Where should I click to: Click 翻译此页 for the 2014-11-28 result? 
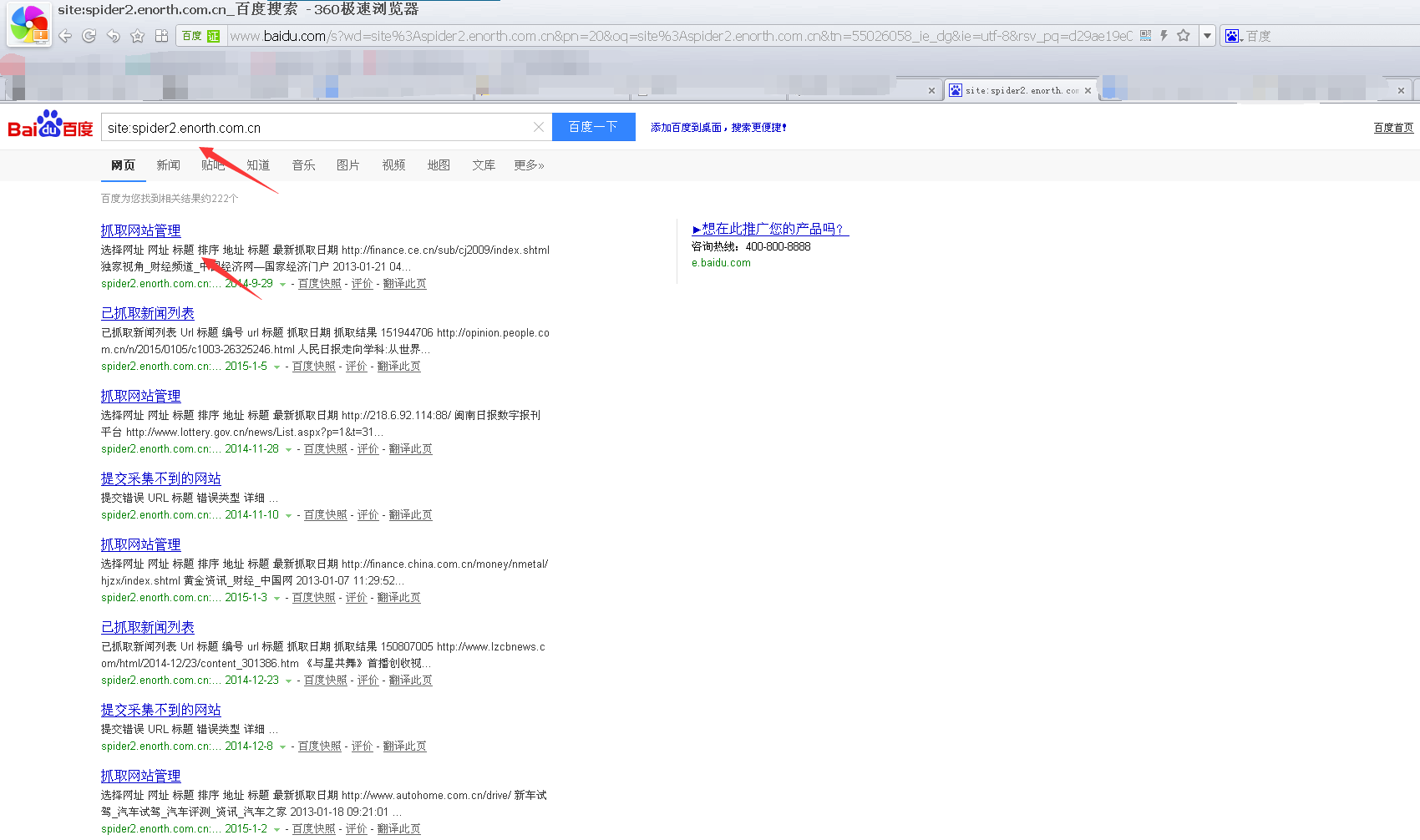click(410, 449)
